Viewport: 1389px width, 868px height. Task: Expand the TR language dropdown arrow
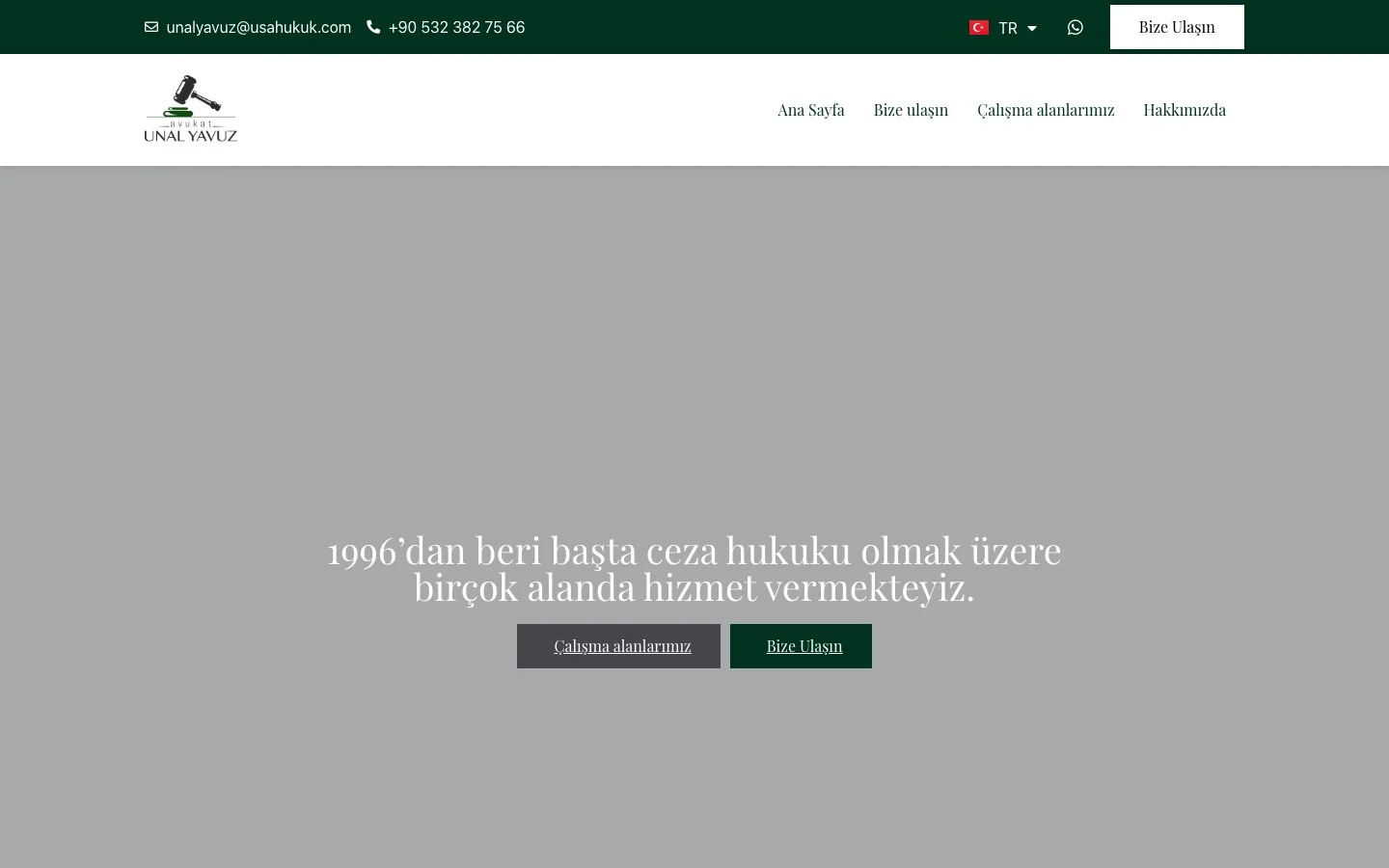pos(1032,29)
